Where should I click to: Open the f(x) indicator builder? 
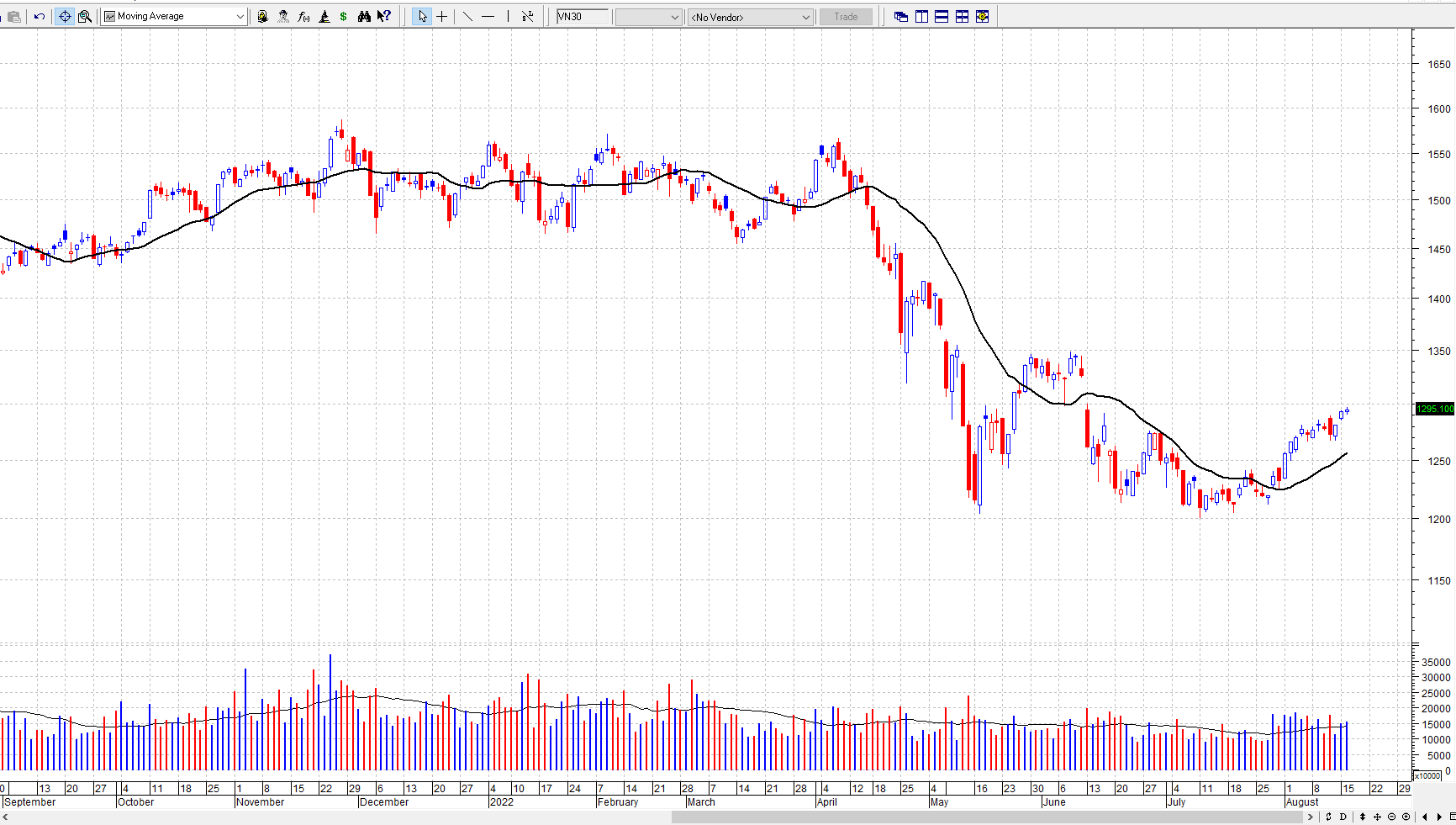pyautogui.click(x=303, y=16)
